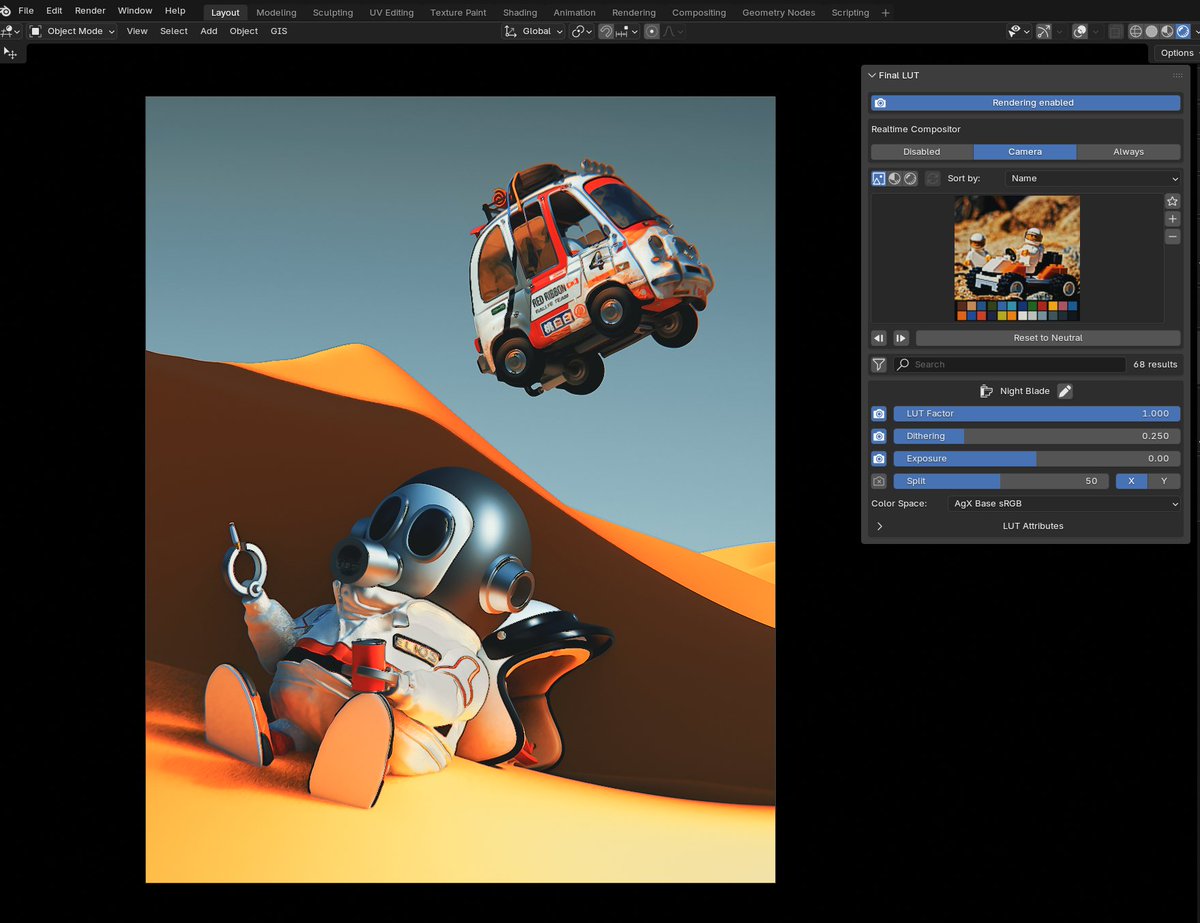Screen dimensions: 1200x923
Task: Toggle X-ray mode icon
Action: click(x=1116, y=31)
